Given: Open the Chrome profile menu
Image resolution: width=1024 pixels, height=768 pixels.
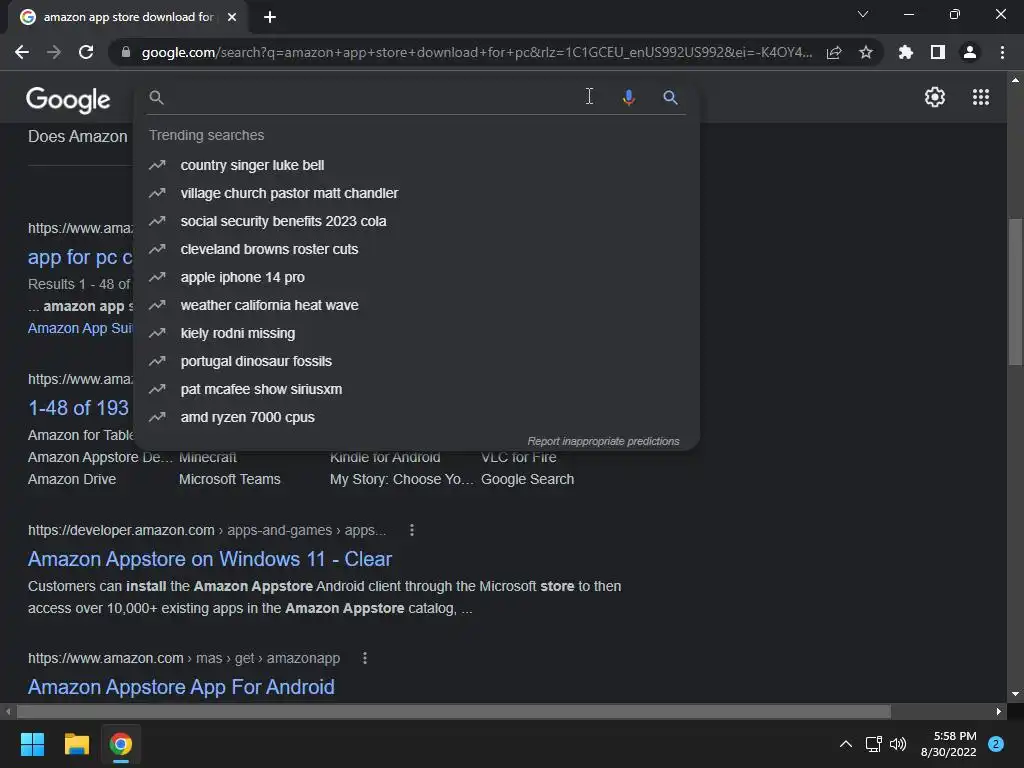Looking at the screenshot, I should point(969,52).
